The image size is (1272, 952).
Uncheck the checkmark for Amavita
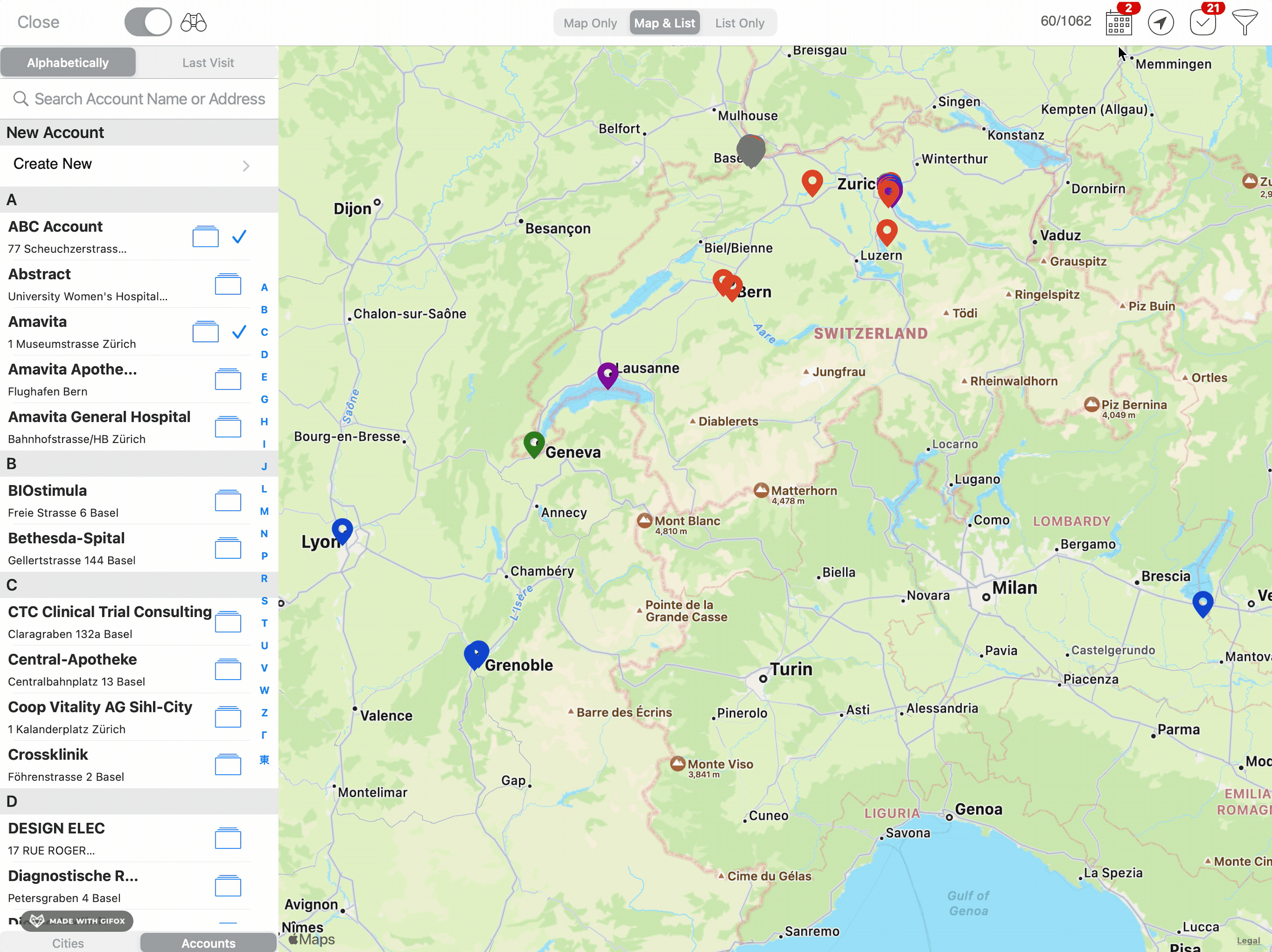(x=239, y=331)
